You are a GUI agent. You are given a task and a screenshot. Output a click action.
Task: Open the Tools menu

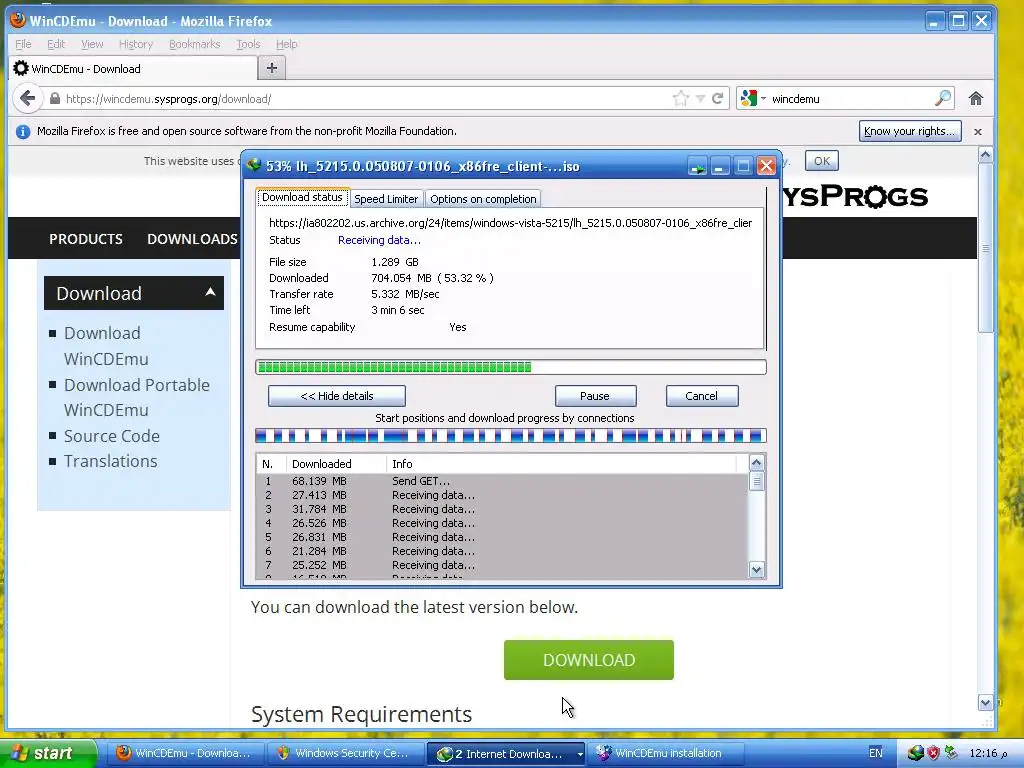click(x=248, y=44)
